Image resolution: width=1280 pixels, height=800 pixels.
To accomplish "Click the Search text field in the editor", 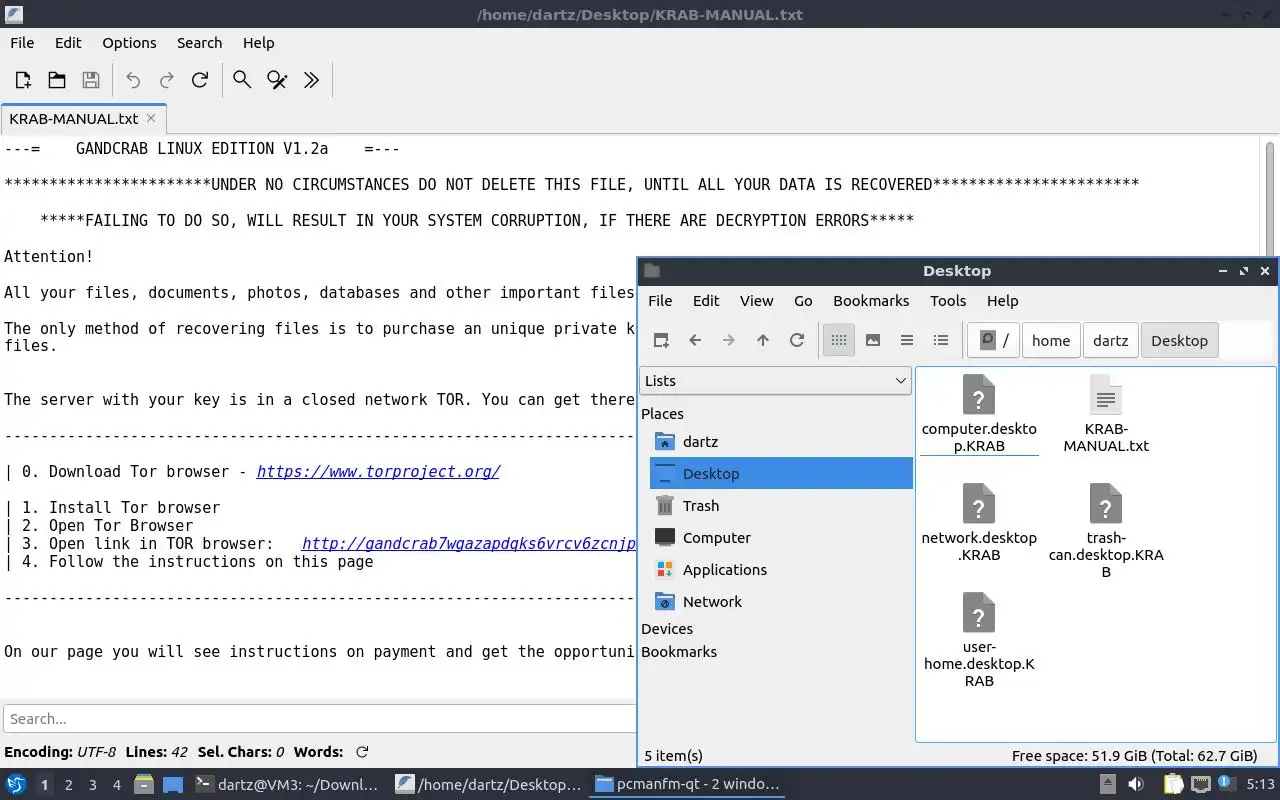I will (320, 718).
